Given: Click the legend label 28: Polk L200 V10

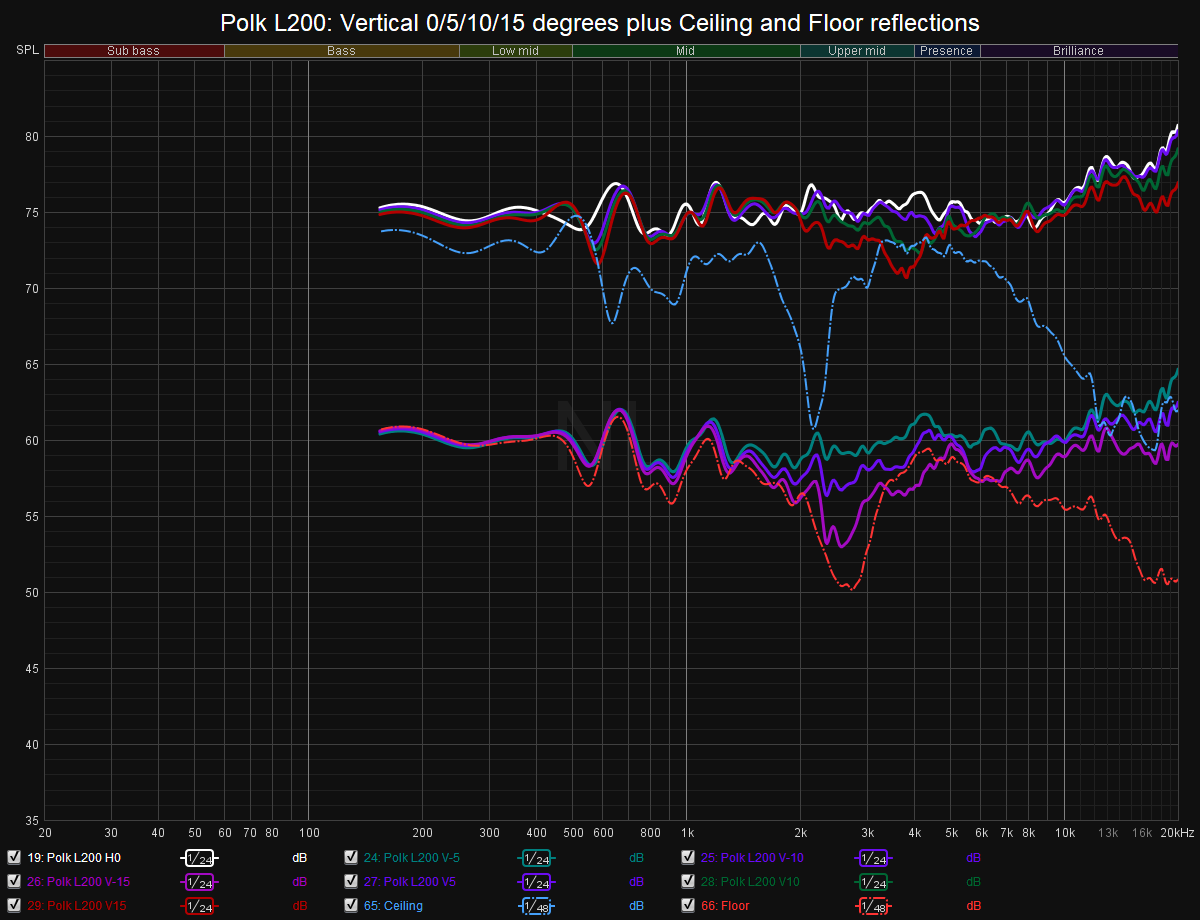Looking at the screenshot, I should 750,881.
